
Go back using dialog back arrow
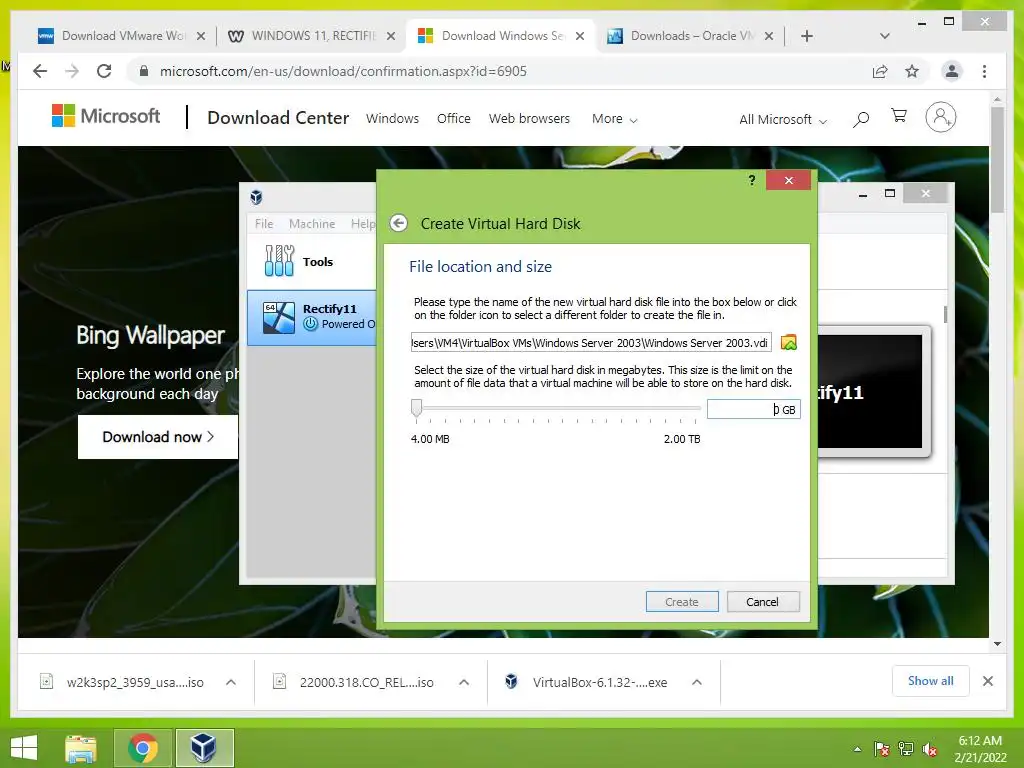pos(398,223)
